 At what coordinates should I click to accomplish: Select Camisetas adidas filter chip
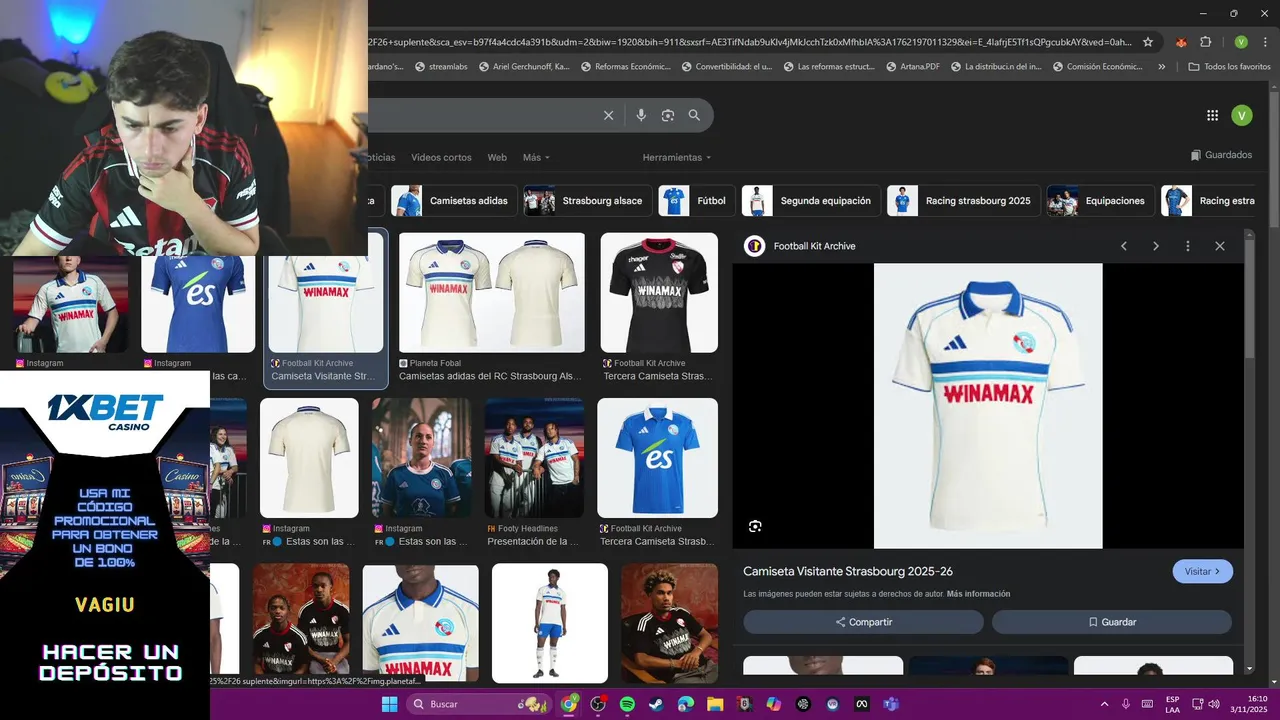coord(454,200)
